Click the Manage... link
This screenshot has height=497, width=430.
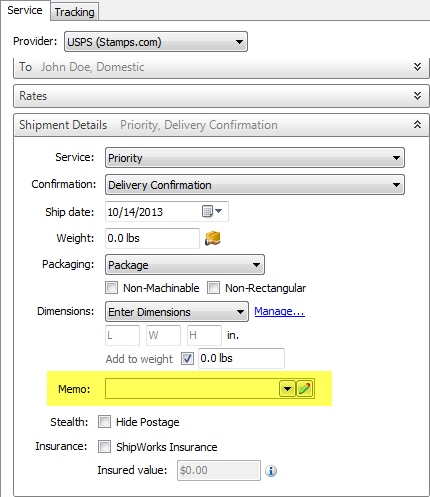279,311
